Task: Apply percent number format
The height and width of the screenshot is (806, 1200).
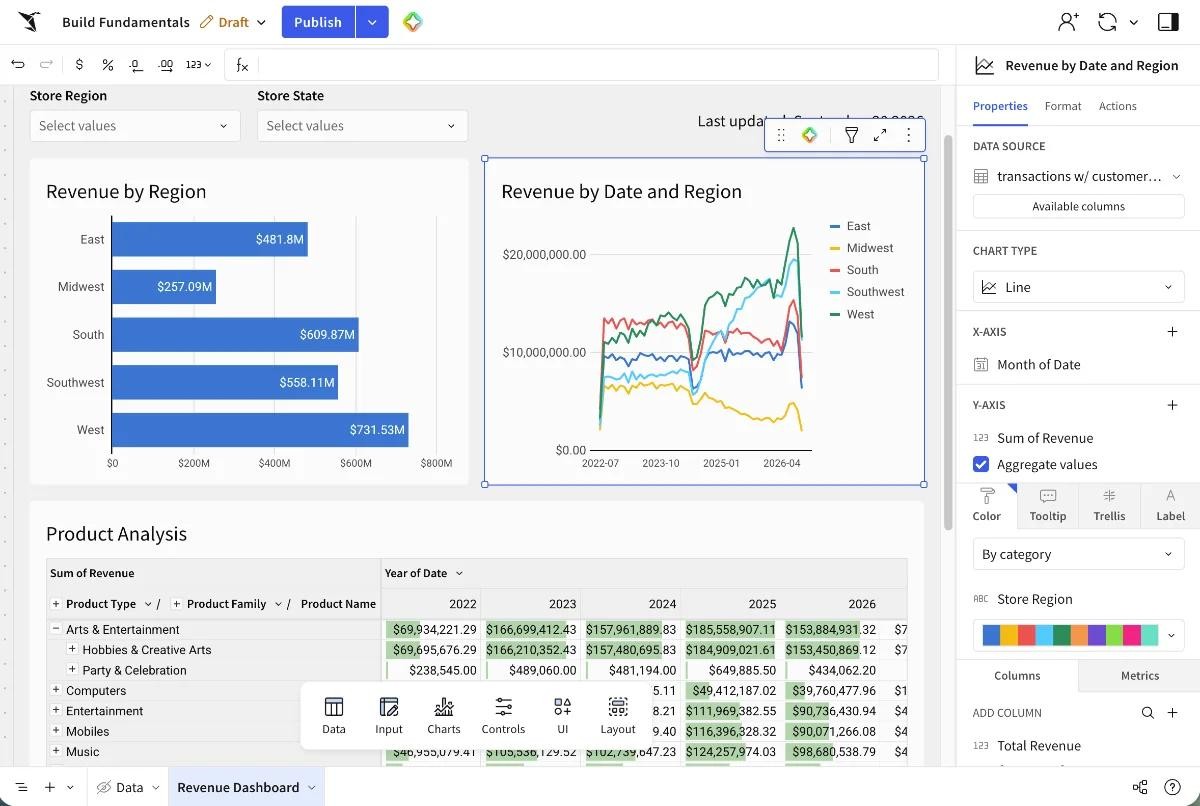Action: click(107, 64)
